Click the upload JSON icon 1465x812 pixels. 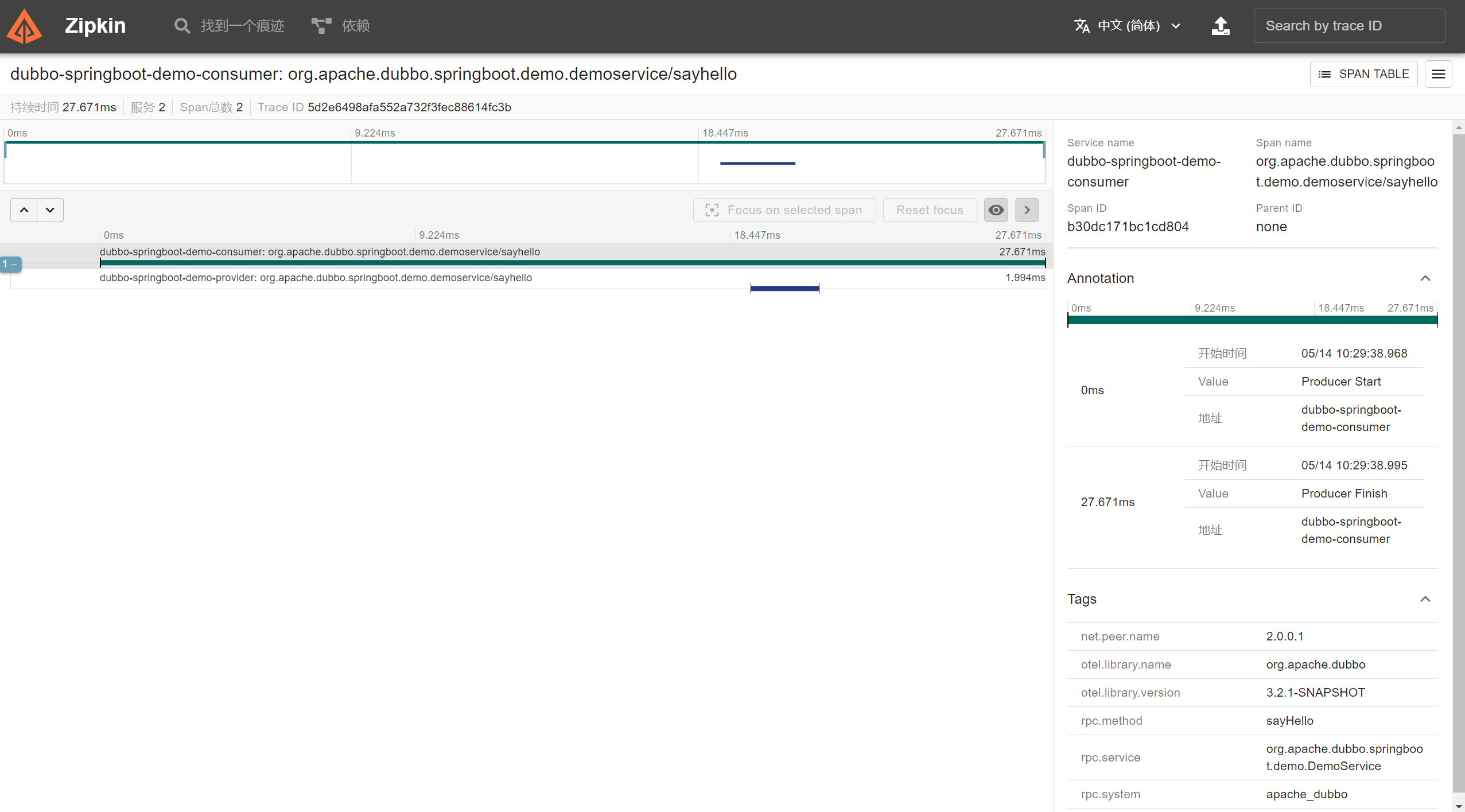coord(1220,26)
